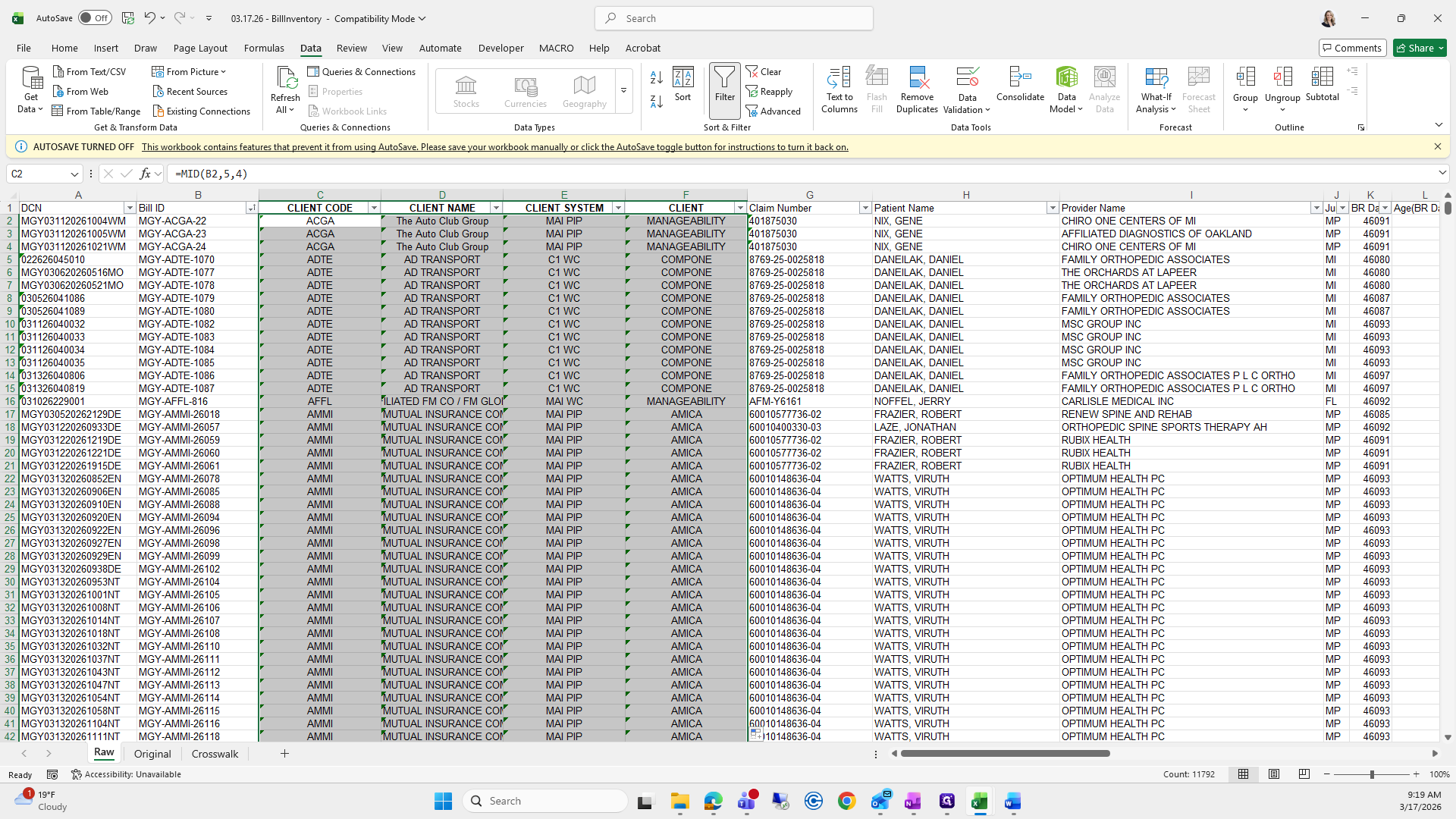Open Patient Name filter dropdown
This screenshot has height=819, width=1456.
pyautogui.click(x=1052, y=208)
